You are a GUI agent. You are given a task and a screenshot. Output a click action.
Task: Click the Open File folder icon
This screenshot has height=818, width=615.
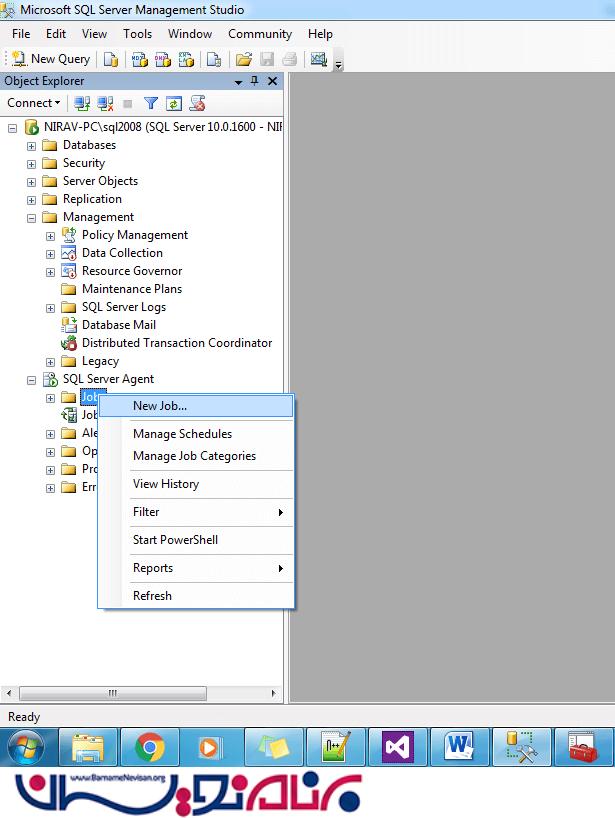tap(243, 59)
